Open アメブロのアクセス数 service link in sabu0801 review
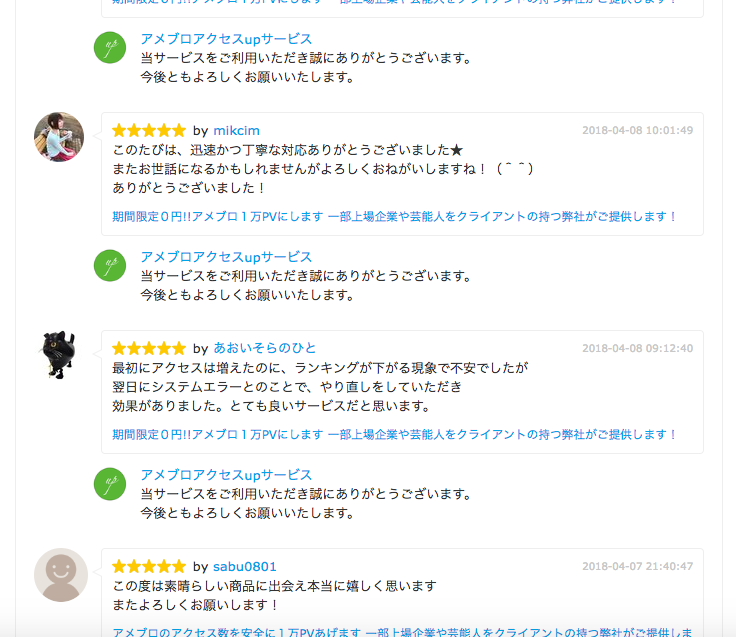The width and height of the screenshot is (736, 637). tap(402, 632)
